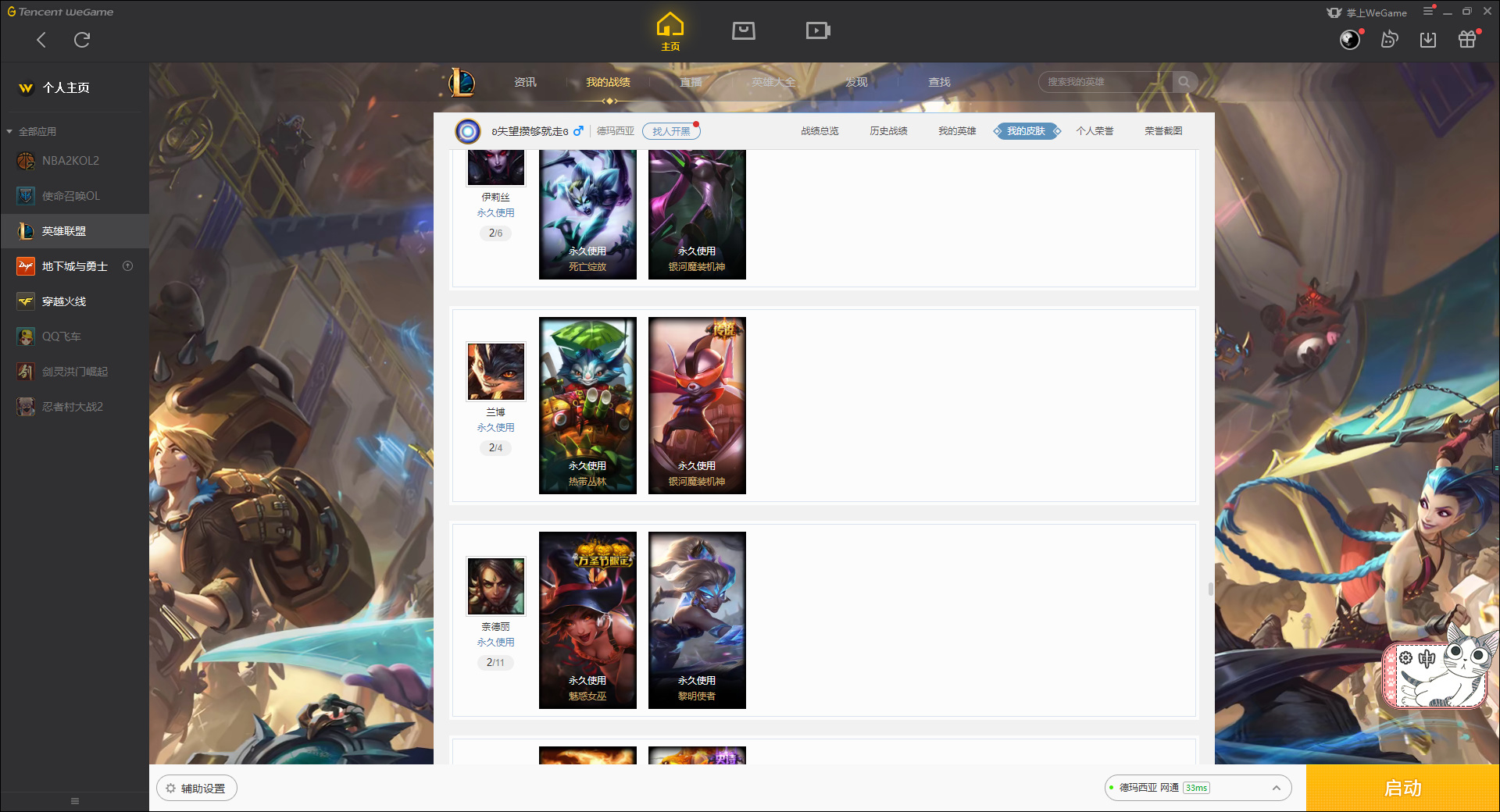
Task: Open the video play icon in top bar
Action: tap(818, 30)
